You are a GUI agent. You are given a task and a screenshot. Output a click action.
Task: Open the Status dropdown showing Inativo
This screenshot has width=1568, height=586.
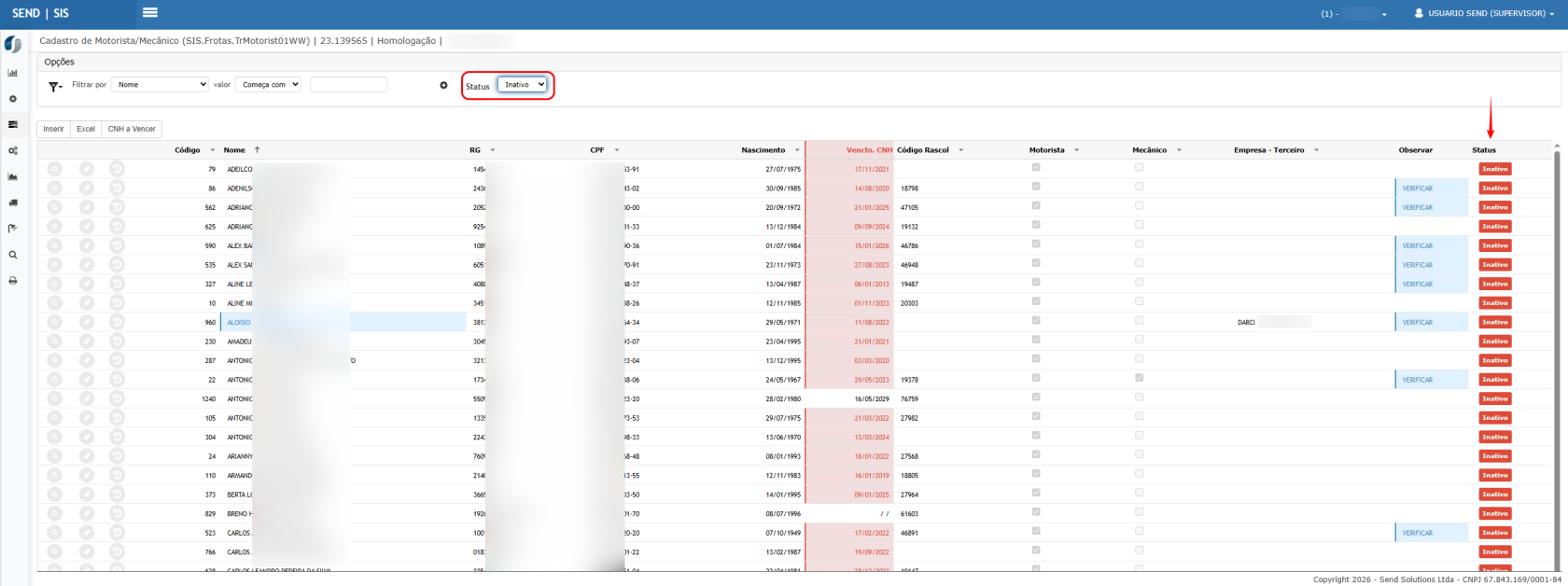[522, 85]
